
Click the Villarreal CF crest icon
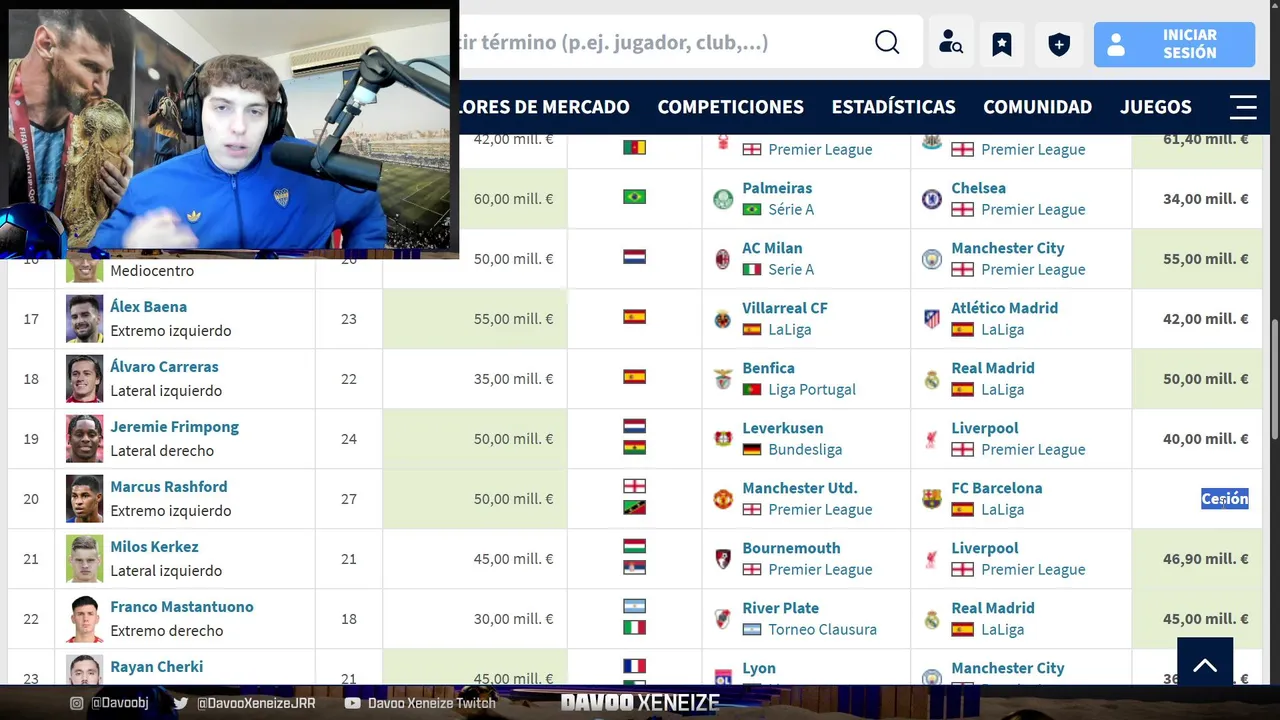point(722,319)
